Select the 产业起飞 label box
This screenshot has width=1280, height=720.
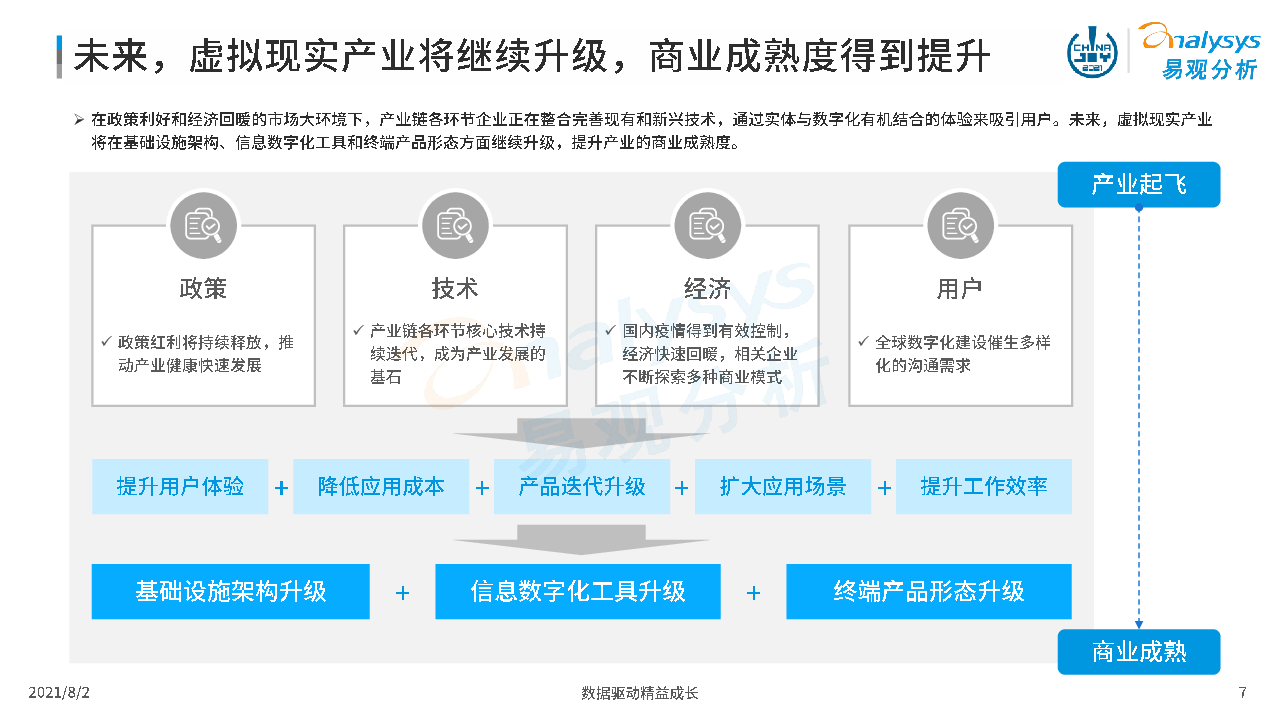point(1138,185)
